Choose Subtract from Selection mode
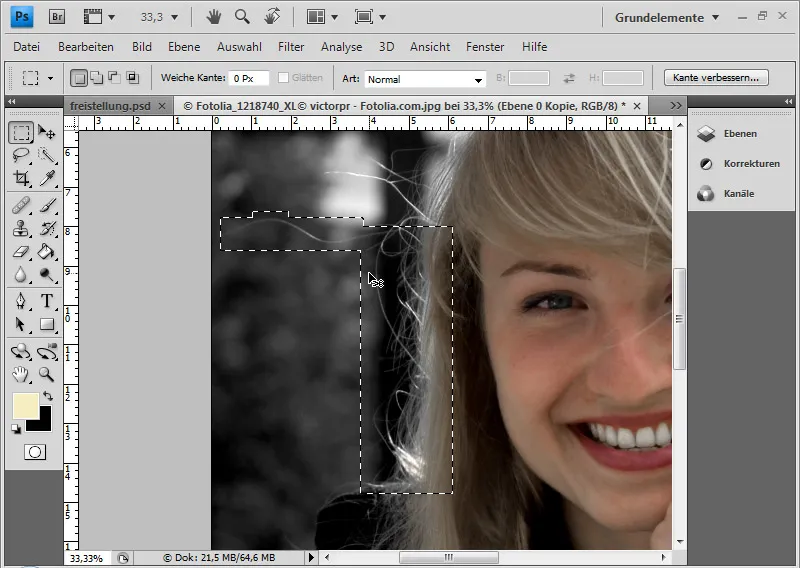The image size is (800, 568). pos(114,78)
